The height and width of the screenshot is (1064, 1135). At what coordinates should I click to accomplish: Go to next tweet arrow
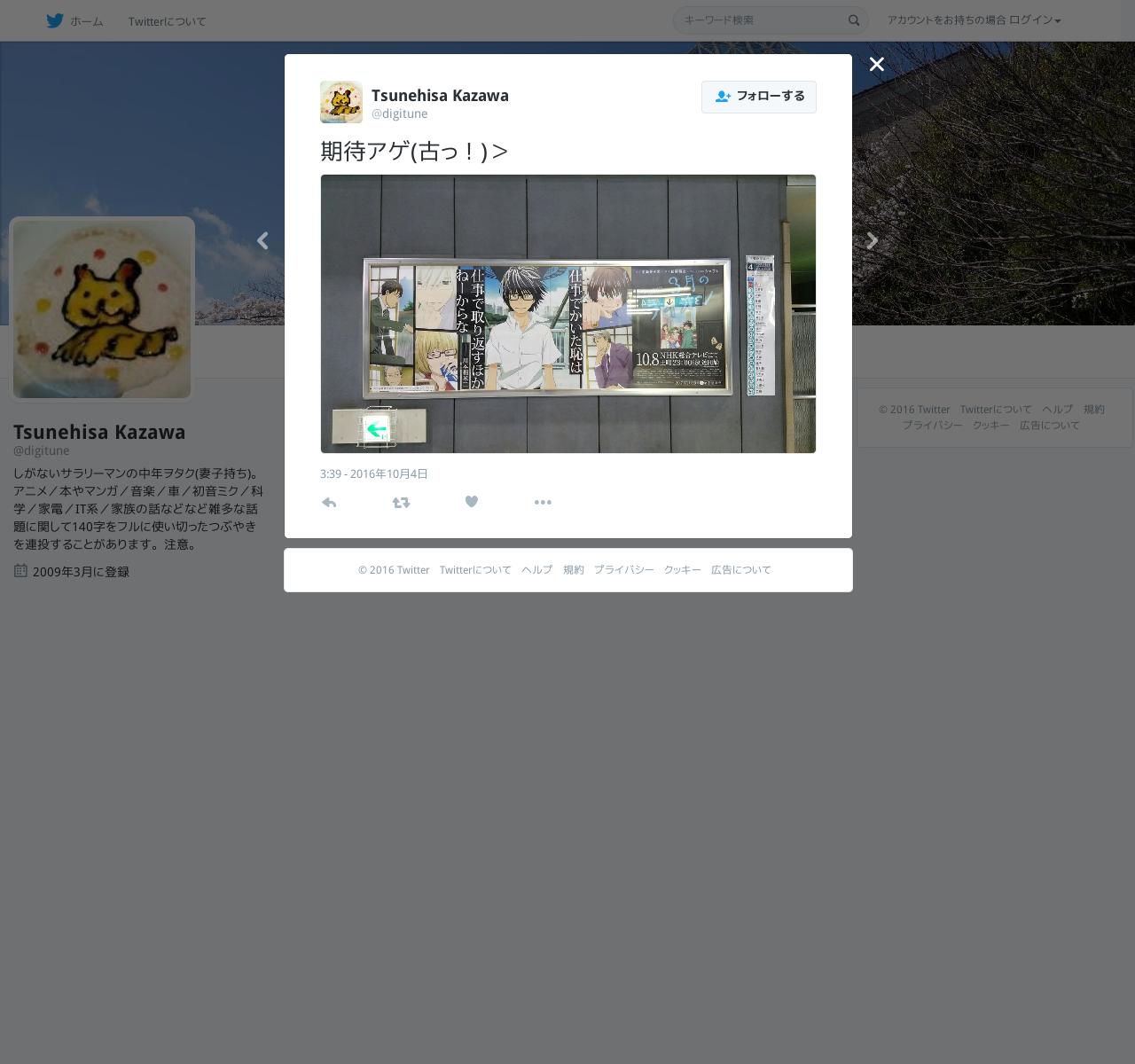click(873, 240)
